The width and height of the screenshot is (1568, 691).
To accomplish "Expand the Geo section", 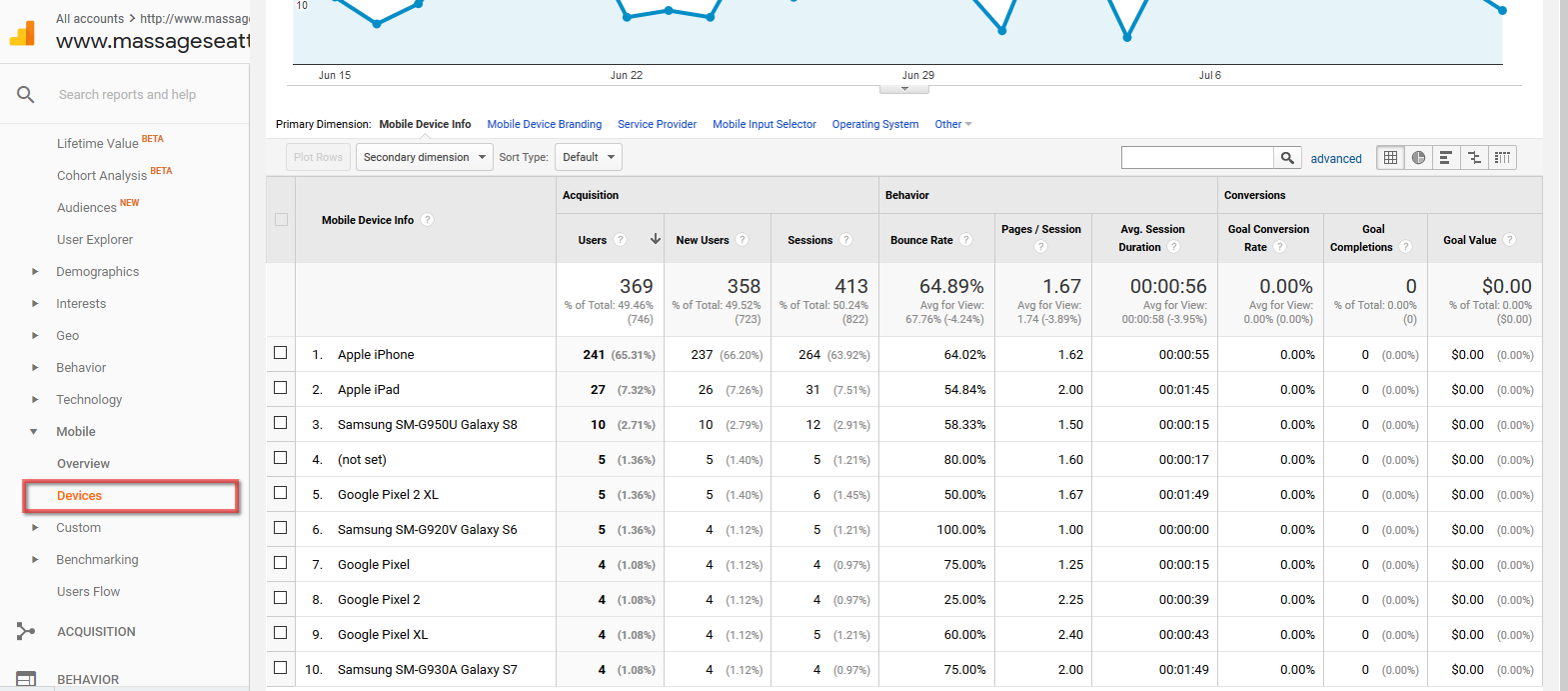I will coord(35,336).
